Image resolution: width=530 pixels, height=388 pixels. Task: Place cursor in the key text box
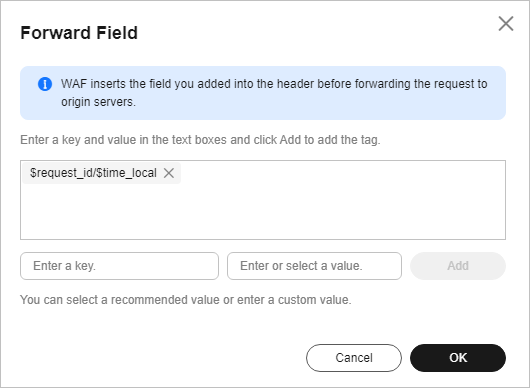point(119,266)
